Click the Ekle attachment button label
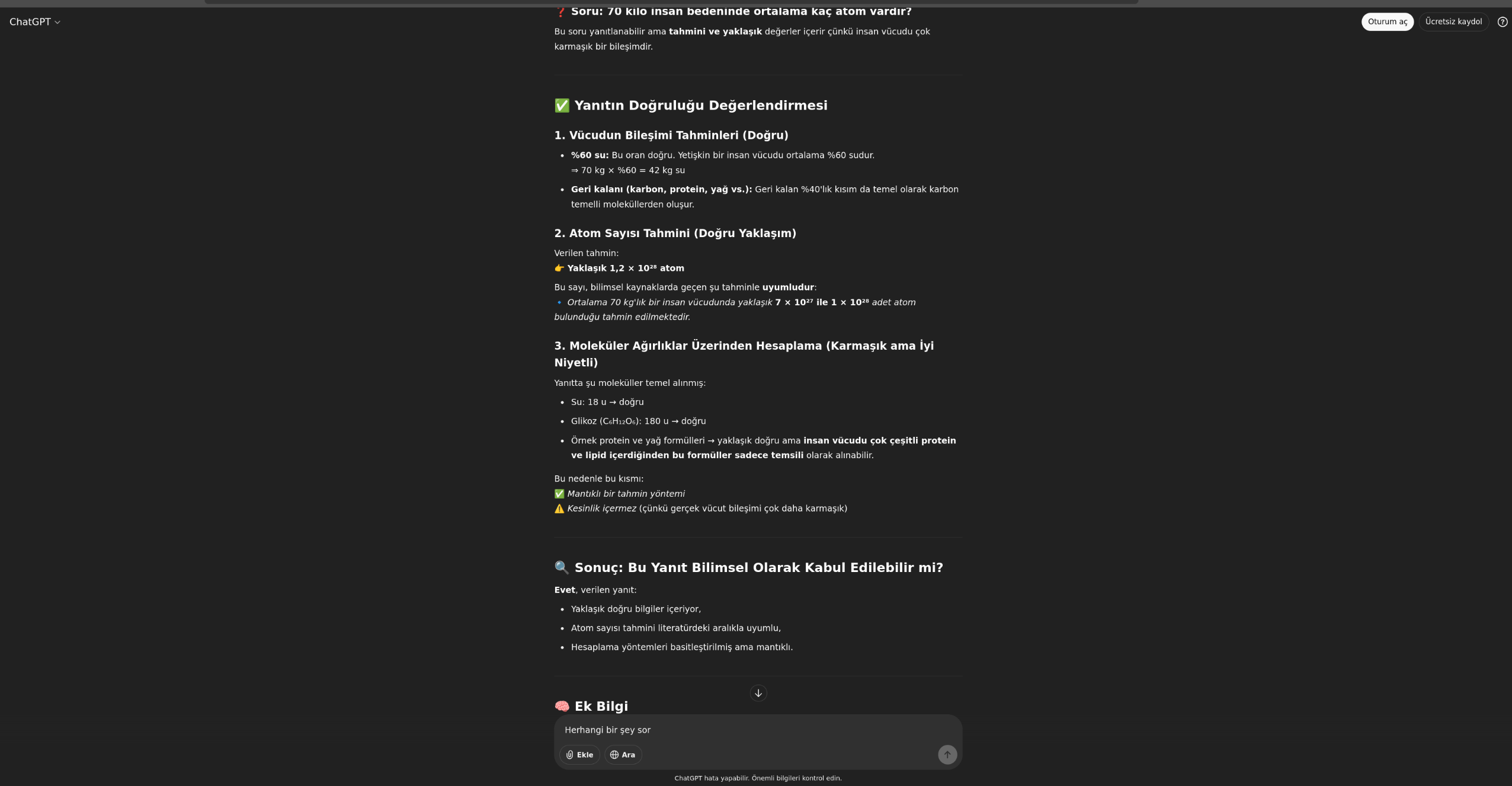The height and width of the screenshot is (786, 1512). point(585,755)
